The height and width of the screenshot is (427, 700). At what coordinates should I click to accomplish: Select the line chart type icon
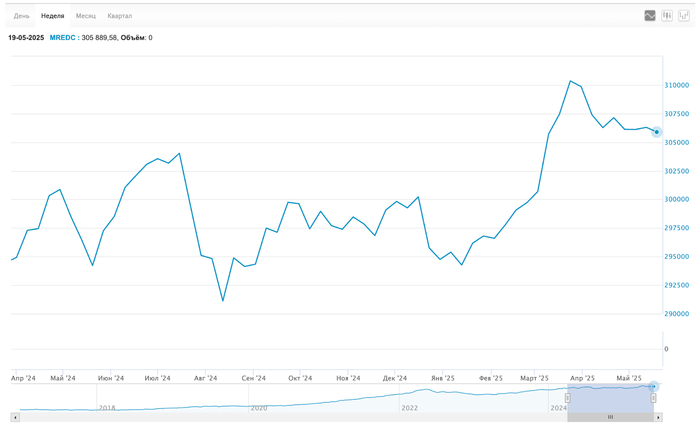pyautogui.click(x=650, y=16)
